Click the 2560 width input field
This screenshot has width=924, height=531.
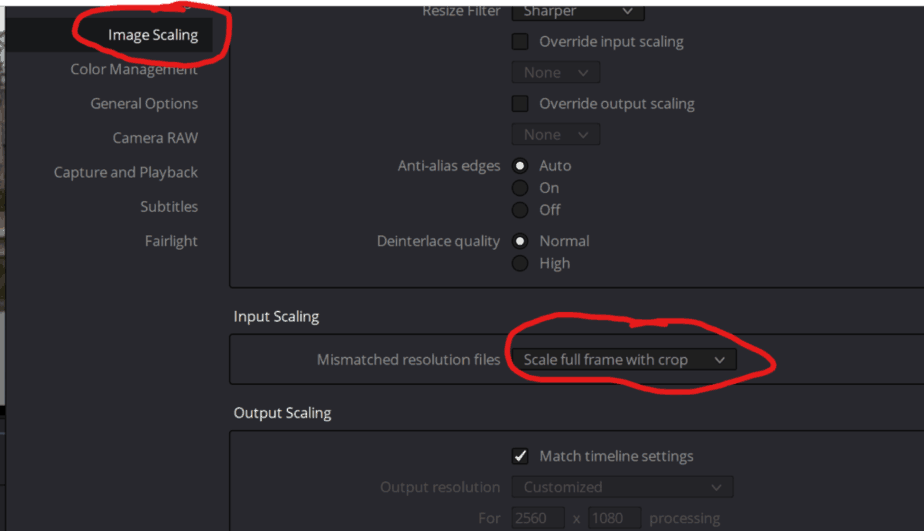[x=537, y=518]
